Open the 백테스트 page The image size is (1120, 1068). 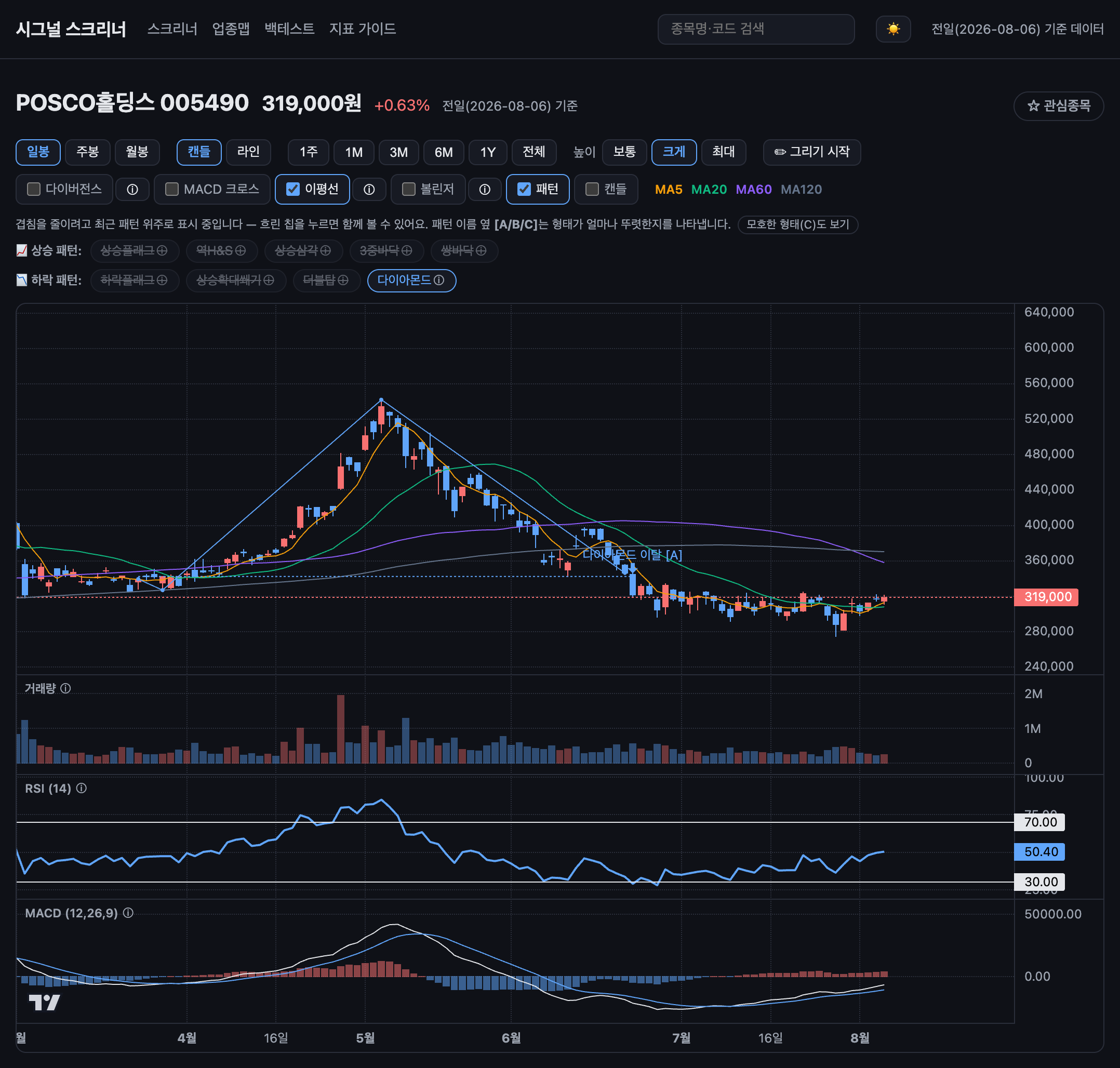289,29
